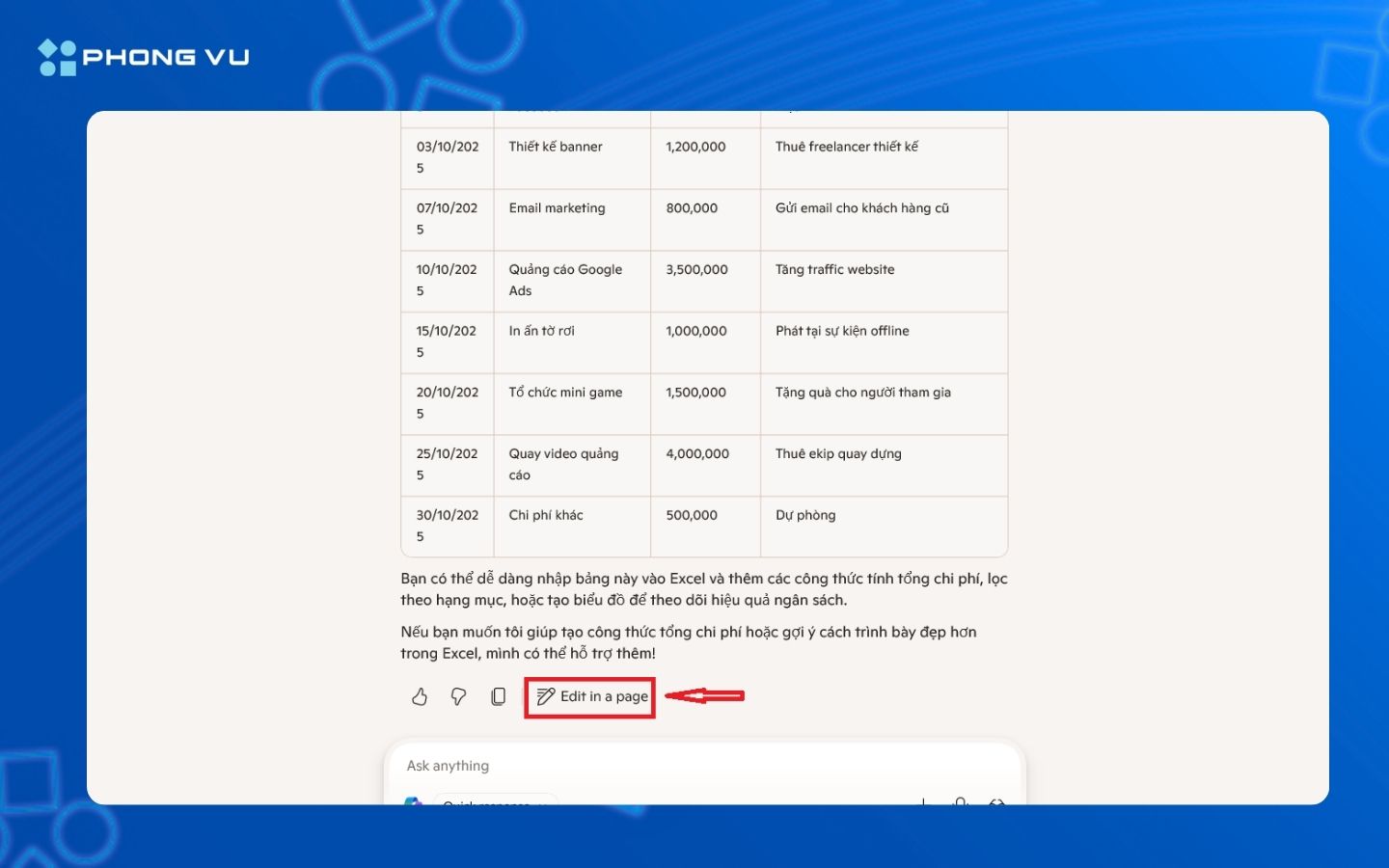This screenshot has width=1389, height=868.
Task: Click the microphone icon in the prompt box
Action: [960, 800]
